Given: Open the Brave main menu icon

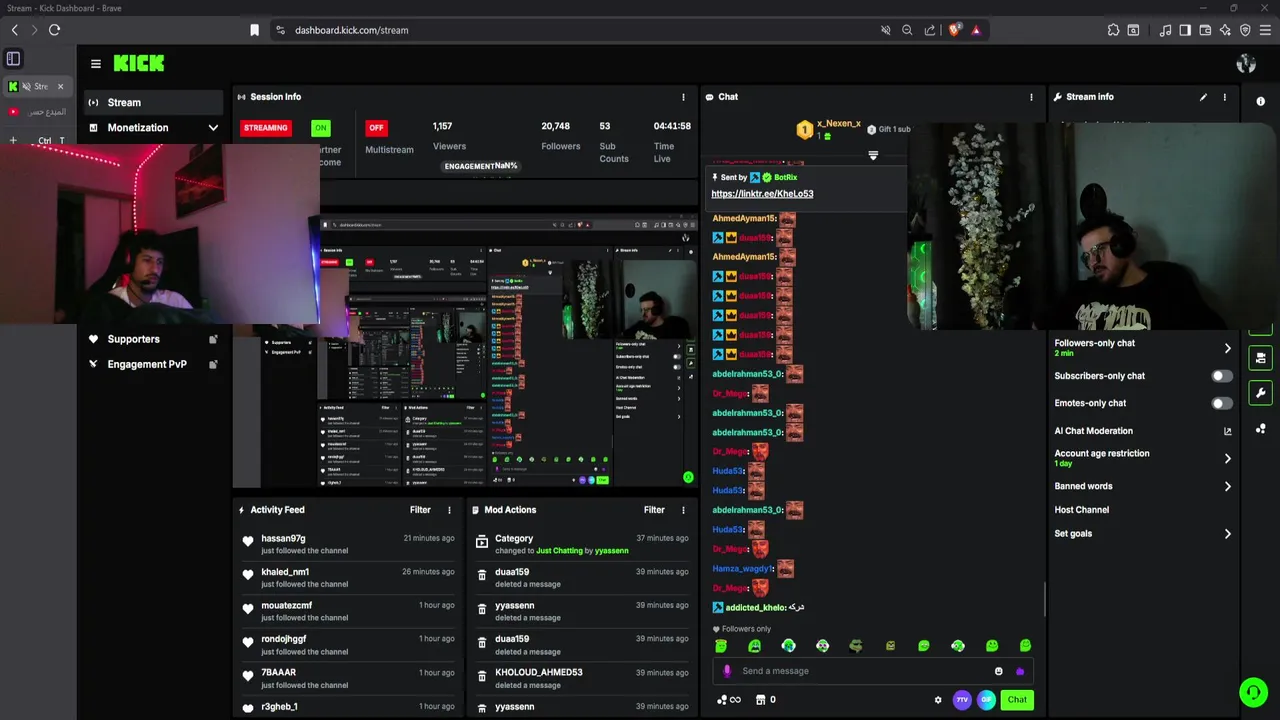Looking at the screenshot, I should coord(1265,30).
